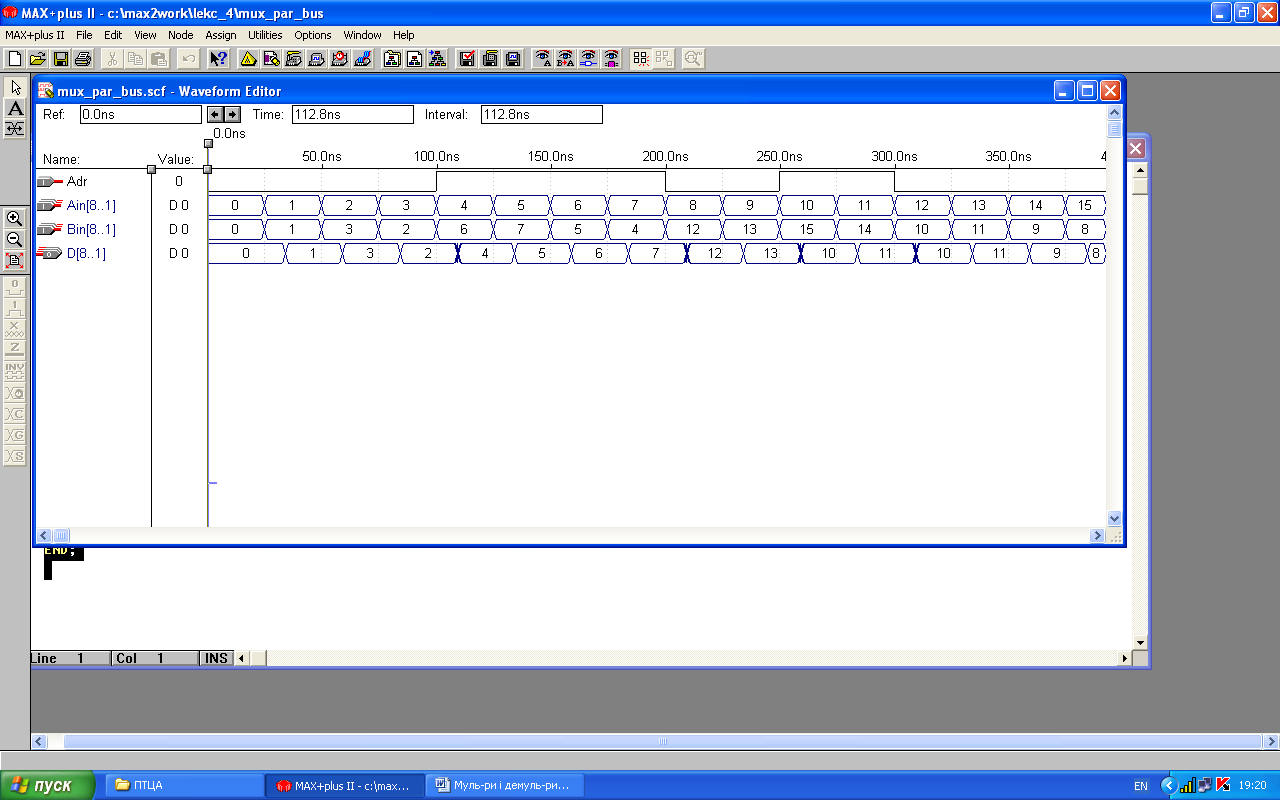Create a new file with the toolbar icon
Image resolution: width=1280 pixels, height=800 pixels.
point(15,59)
